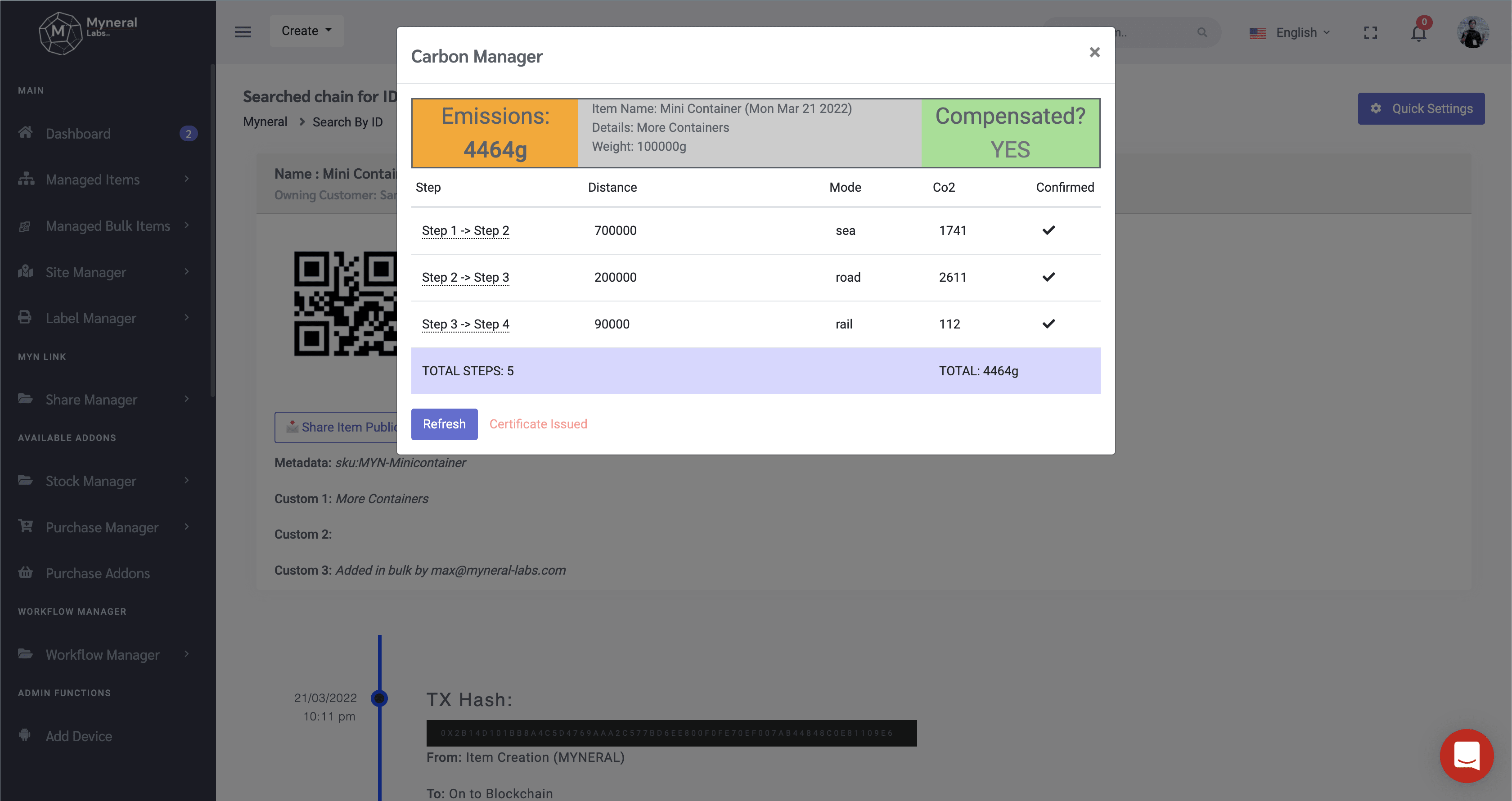1512x801 pixels.
Task: Open the red chat support widget
Action: coord(1466,755)
